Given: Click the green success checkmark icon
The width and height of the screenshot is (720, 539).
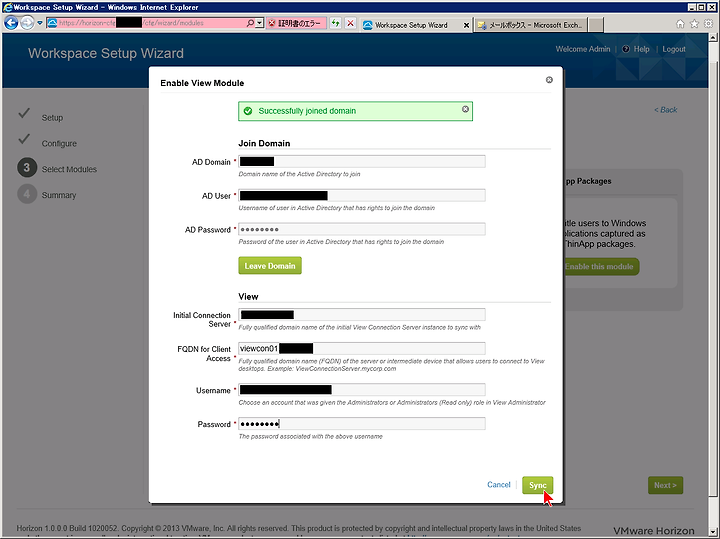Looking at the screenshot, I should click(x=248, y=111).
